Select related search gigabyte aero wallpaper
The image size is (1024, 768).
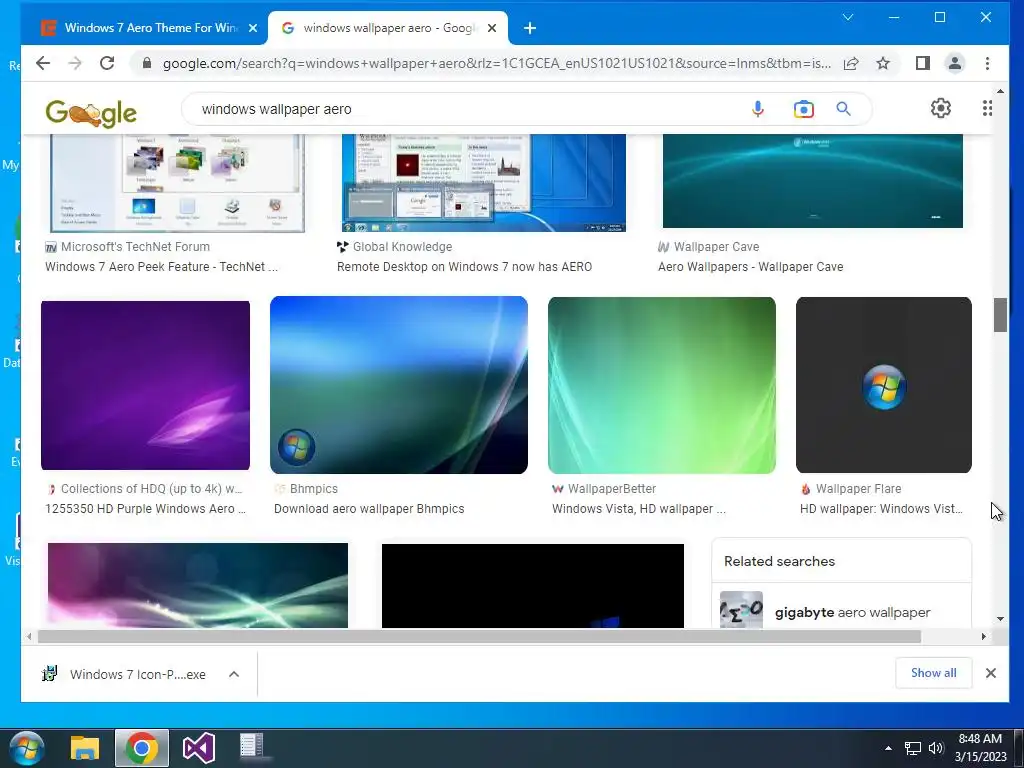click(x=841, y=611)
